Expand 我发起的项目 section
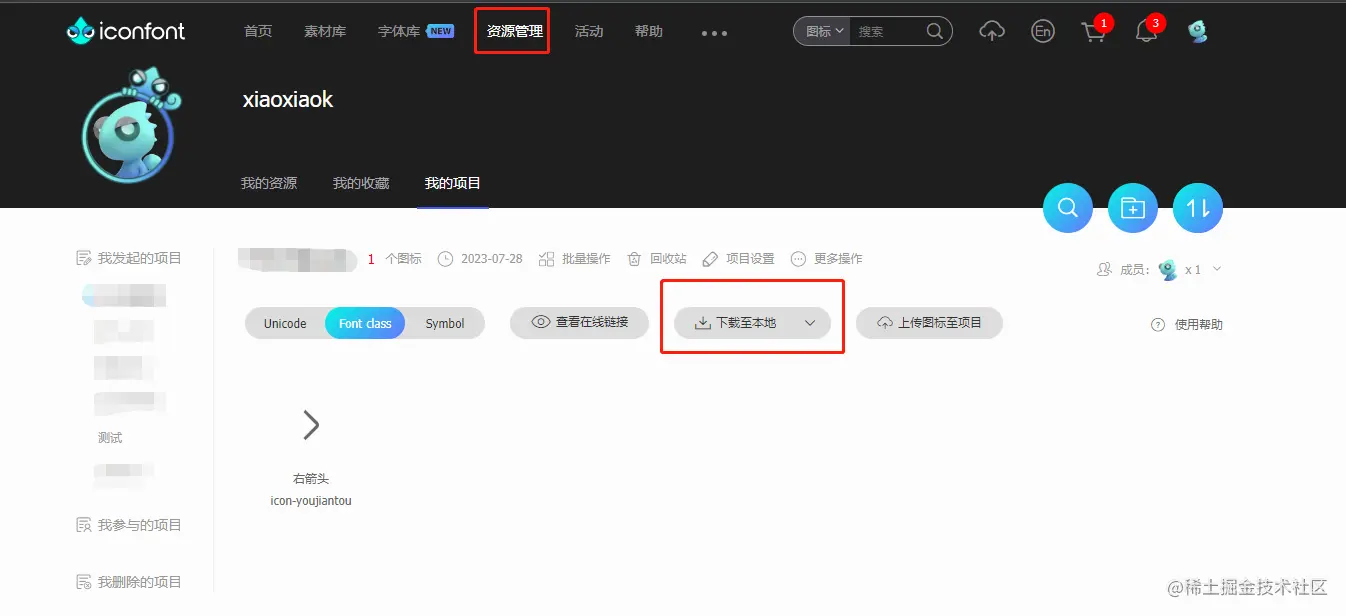The image size is (1346, 616). (x=129, y=259)
